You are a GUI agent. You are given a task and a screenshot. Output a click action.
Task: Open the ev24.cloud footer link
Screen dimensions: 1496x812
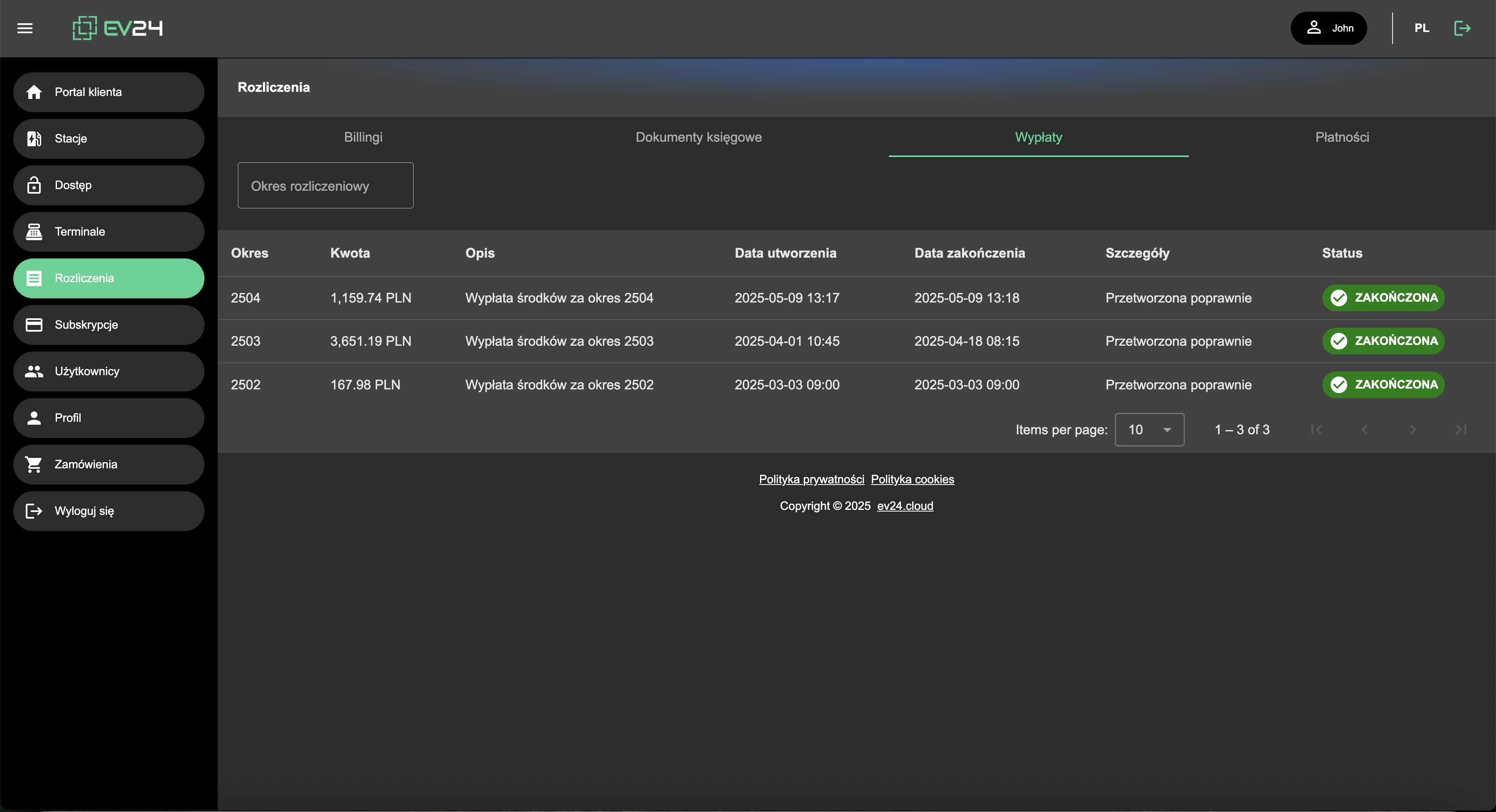(x=905, y=506)
